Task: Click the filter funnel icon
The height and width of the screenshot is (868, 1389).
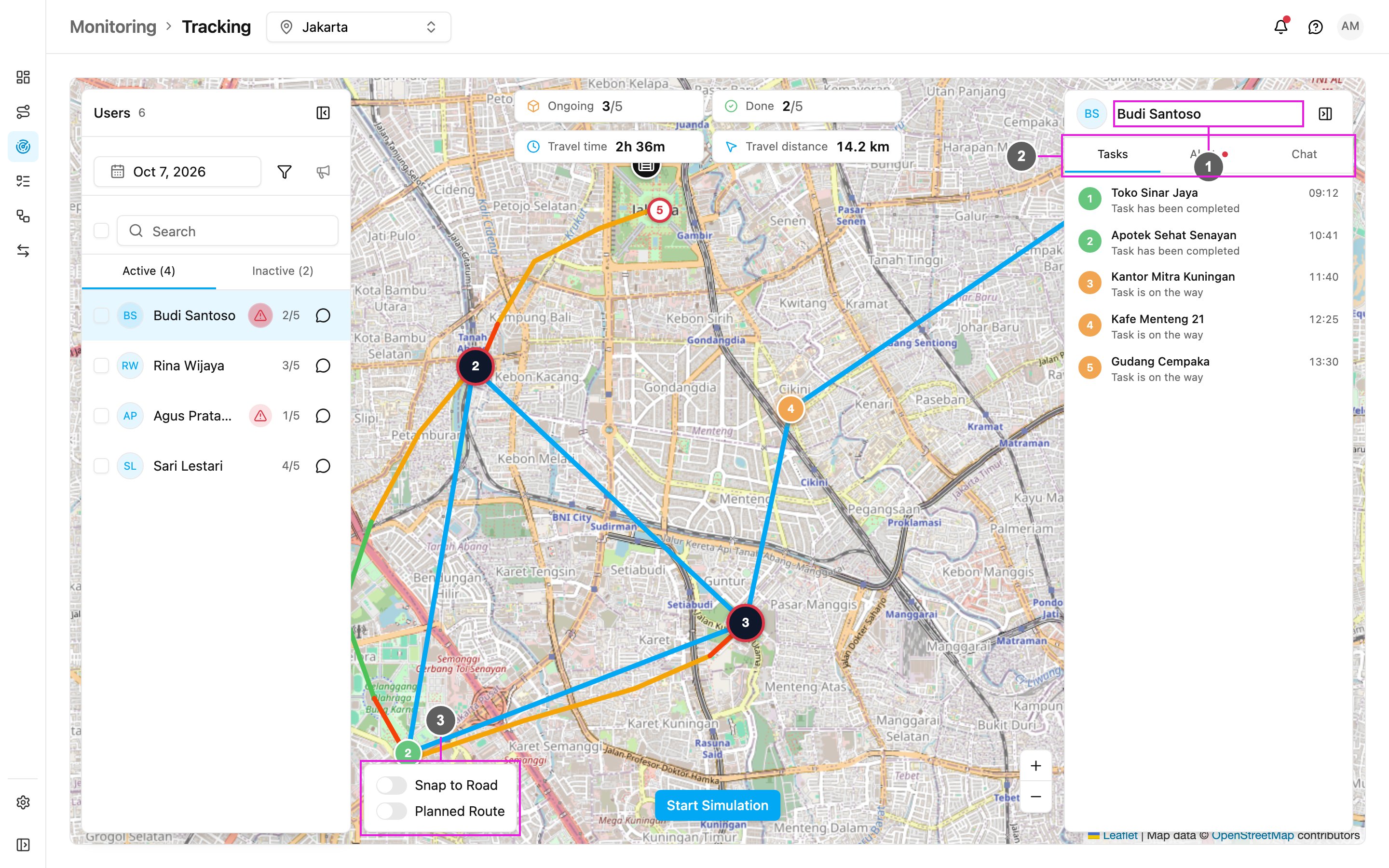Action: tap(284, 172)
